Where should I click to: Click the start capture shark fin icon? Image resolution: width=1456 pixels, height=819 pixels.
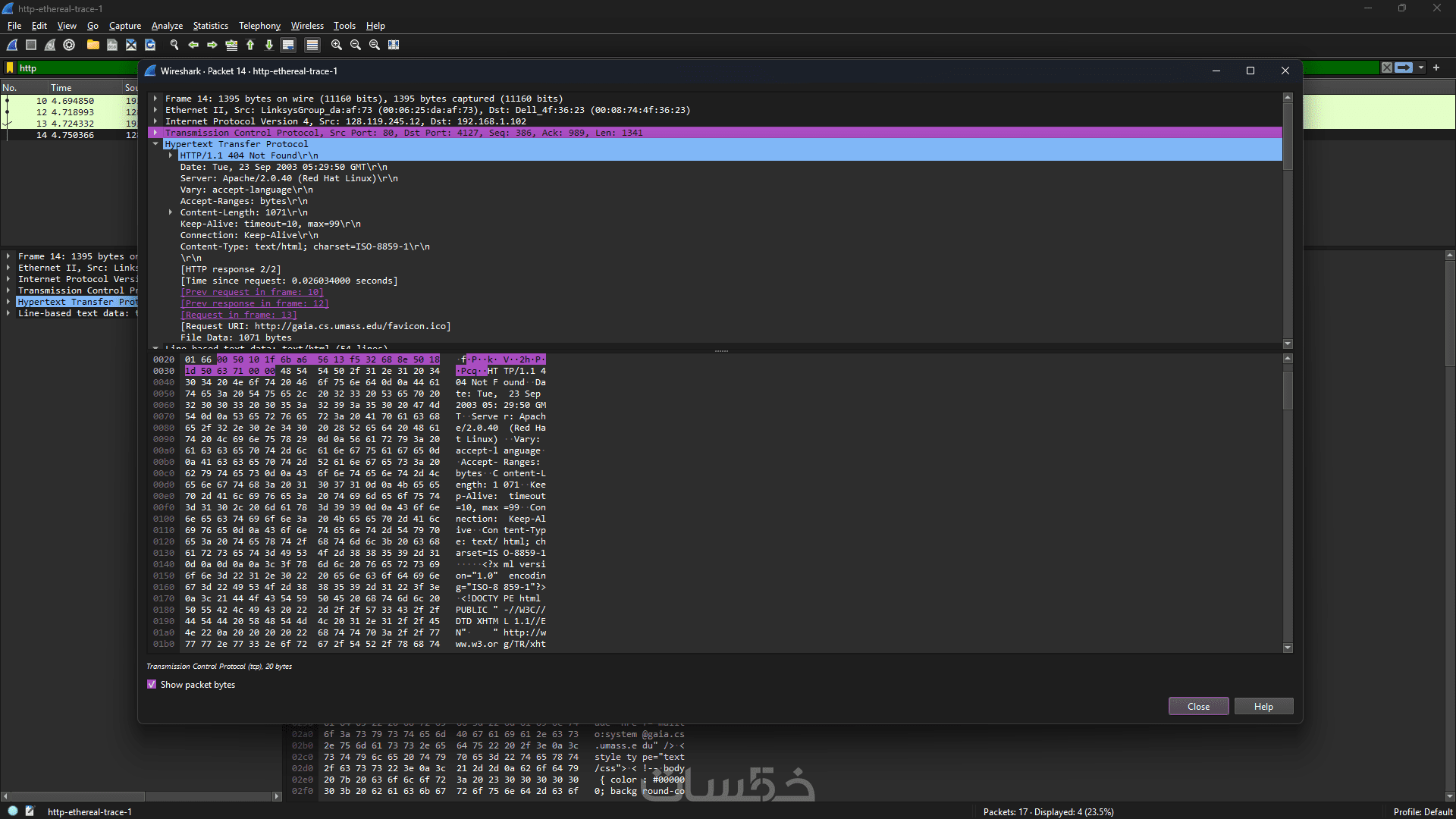13,45
